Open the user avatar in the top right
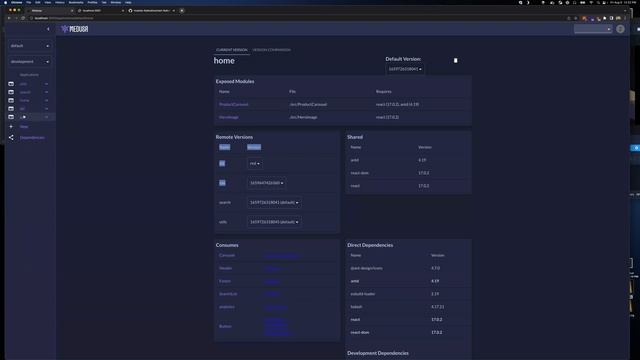 coord(620,29)
